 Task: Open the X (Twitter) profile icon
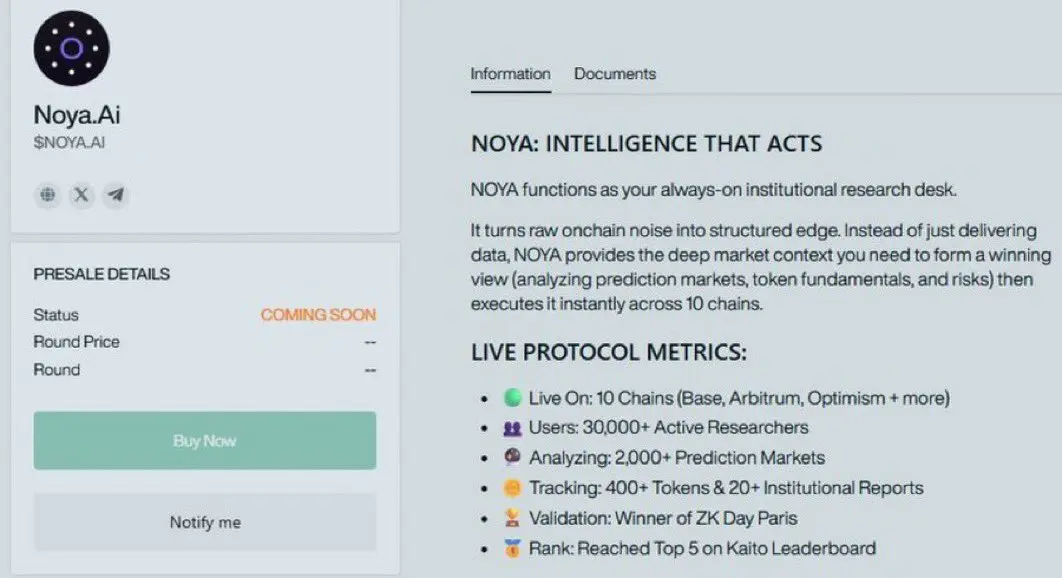click(82, 195)
